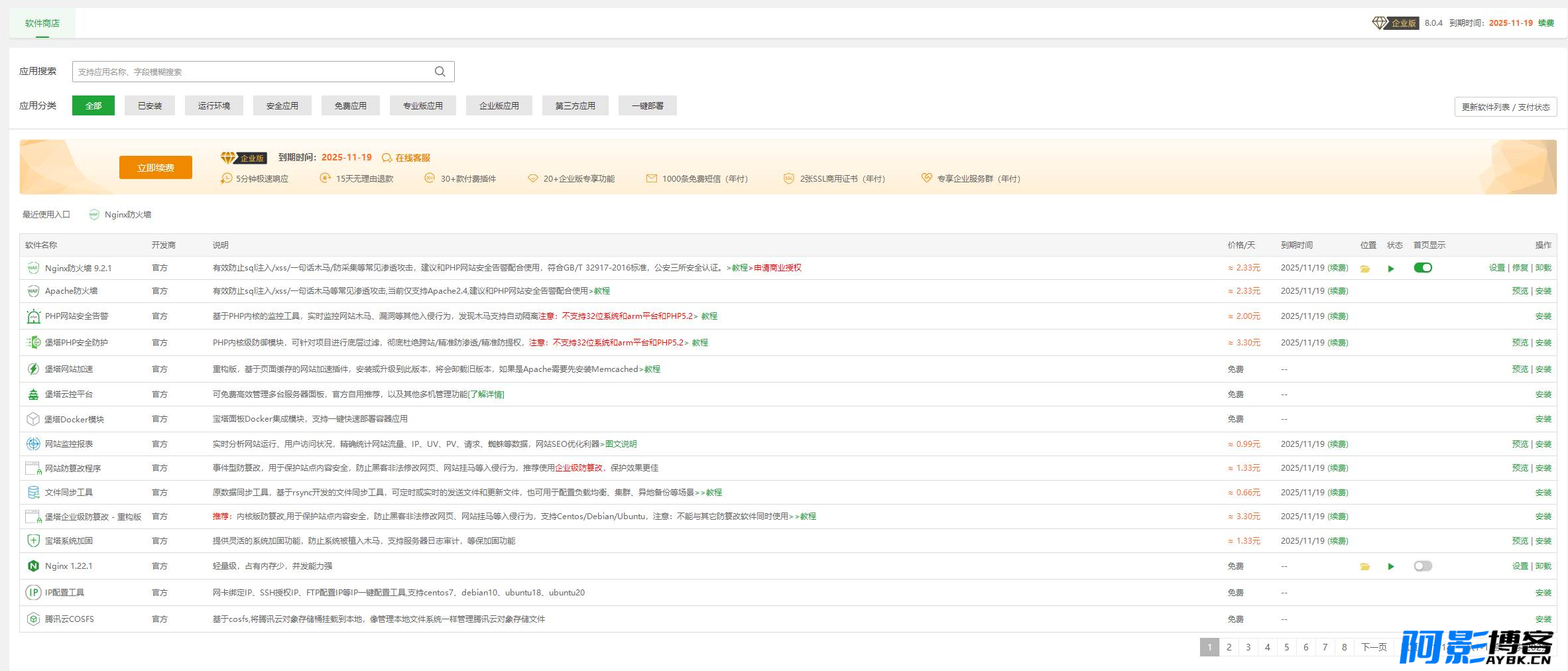
Task: Click 下一页 pagination button
Action: click(x=1374, y=647)
